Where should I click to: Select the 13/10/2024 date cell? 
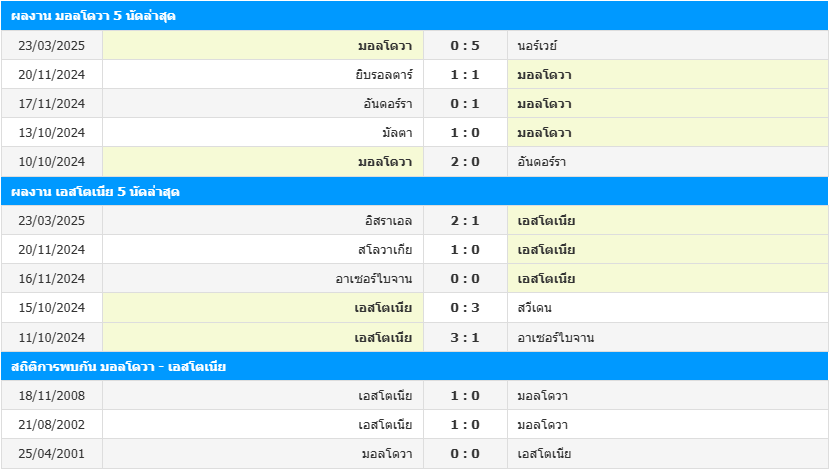pyautogui.click(x=52, y=132)
